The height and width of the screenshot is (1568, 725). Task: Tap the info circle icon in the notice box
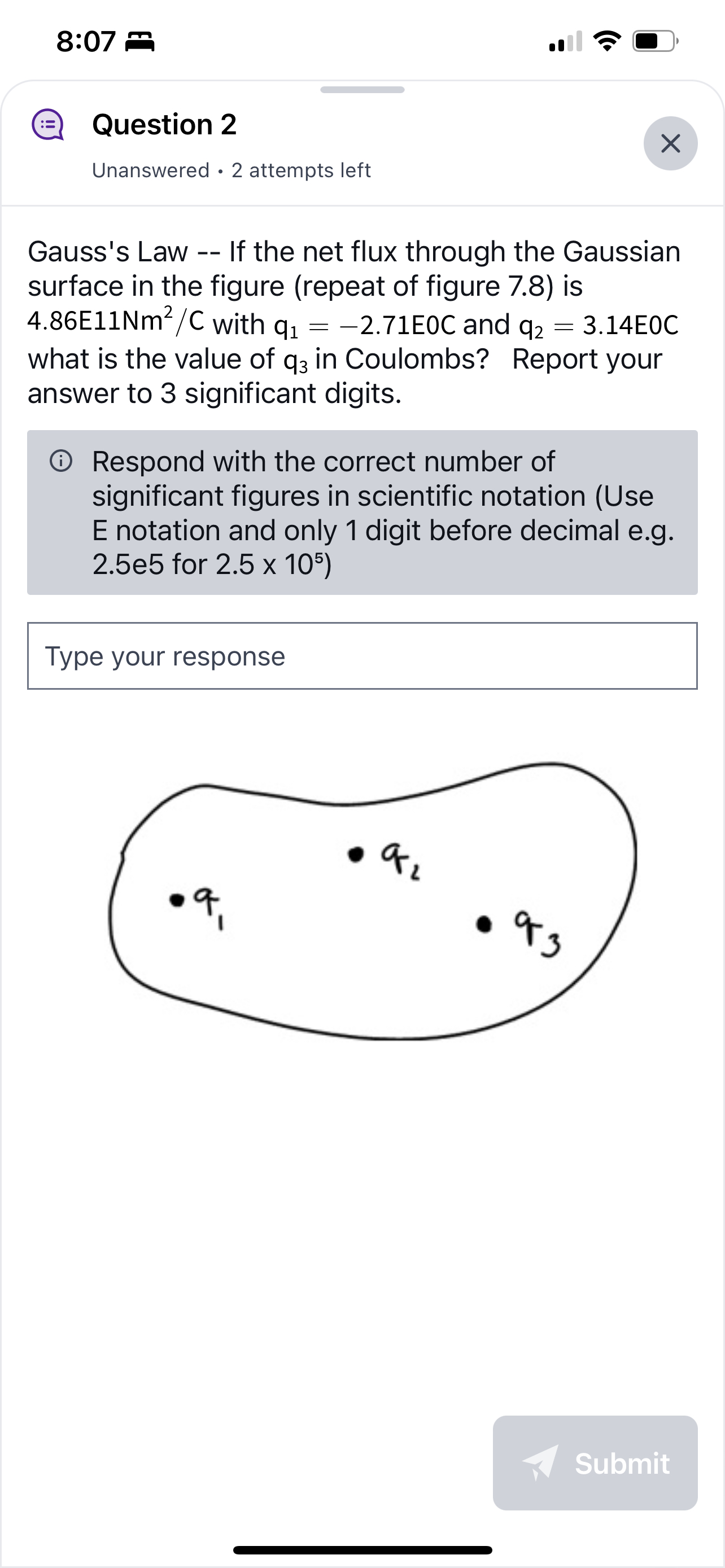coord(62,463)
